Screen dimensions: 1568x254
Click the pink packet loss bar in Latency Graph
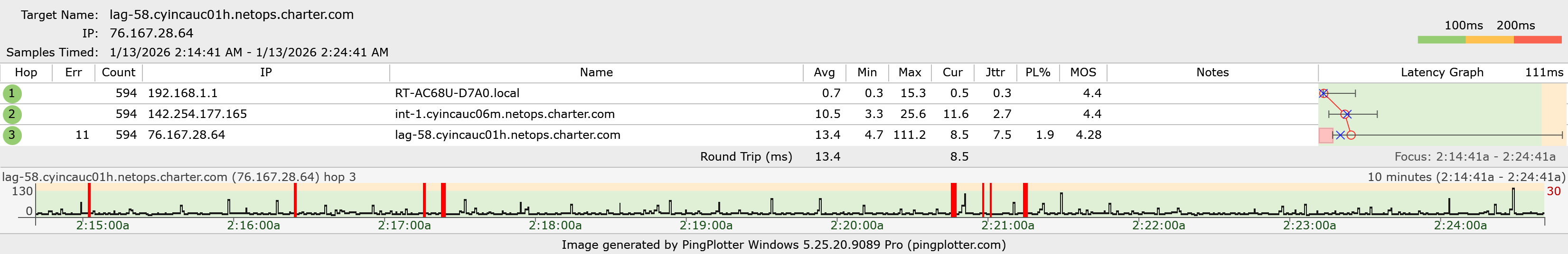[1326, 135]
